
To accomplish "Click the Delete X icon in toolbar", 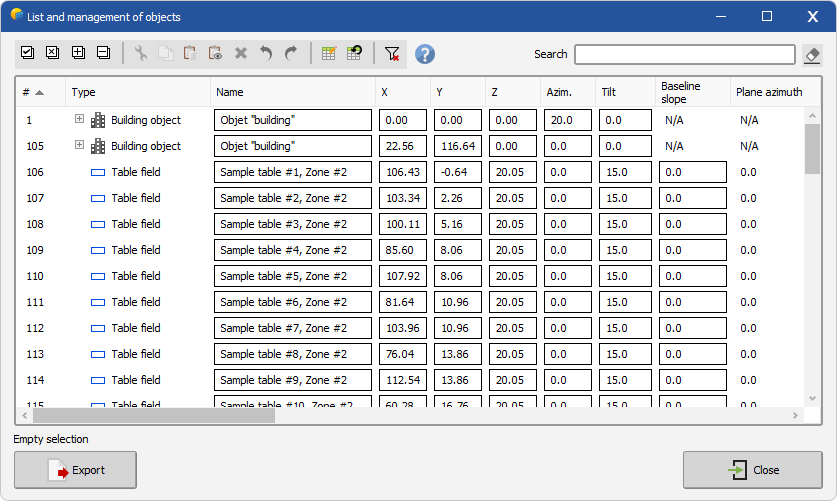I will 241,53.
